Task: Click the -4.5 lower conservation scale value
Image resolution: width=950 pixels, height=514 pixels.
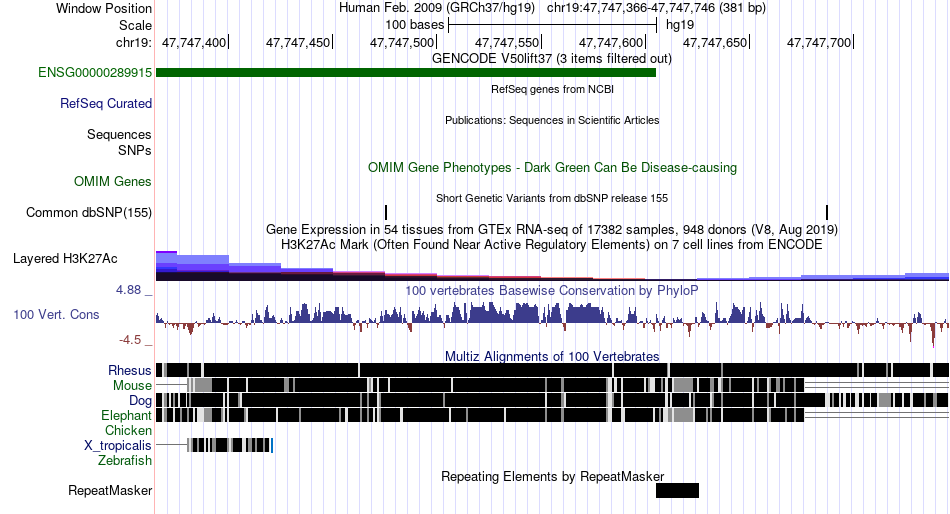Action: coord(130,340)
